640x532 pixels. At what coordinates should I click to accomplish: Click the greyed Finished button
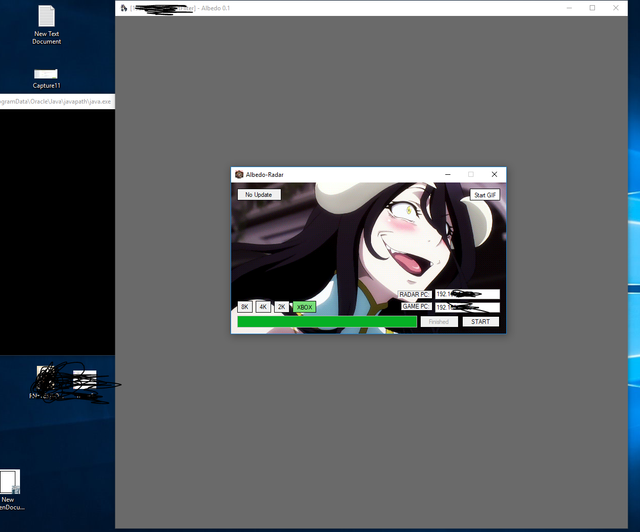(439, 322)
